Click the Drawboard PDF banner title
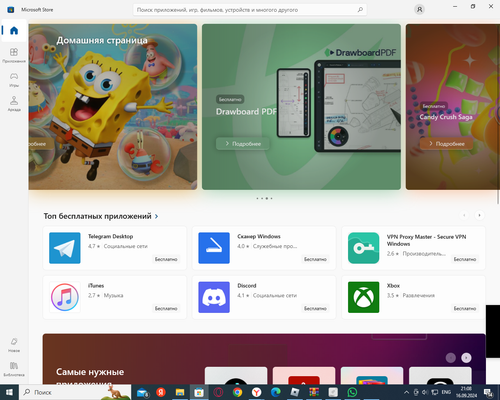This screenshot has height=400, width=500. 246,111
